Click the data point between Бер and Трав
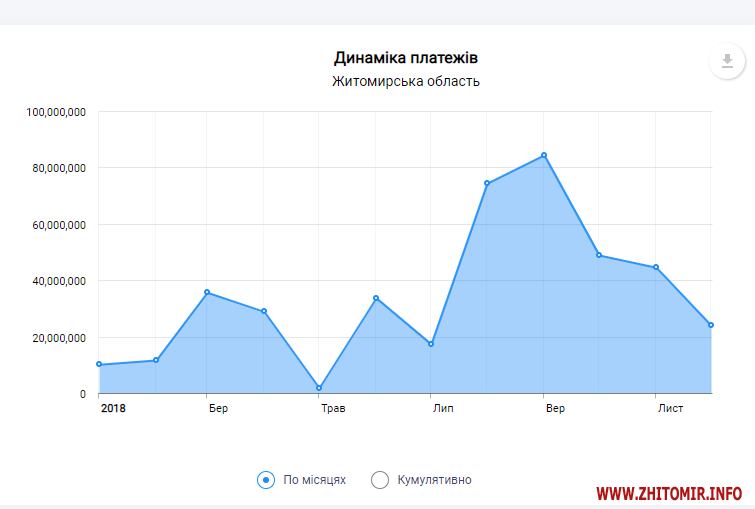 (x=264, y=311)
